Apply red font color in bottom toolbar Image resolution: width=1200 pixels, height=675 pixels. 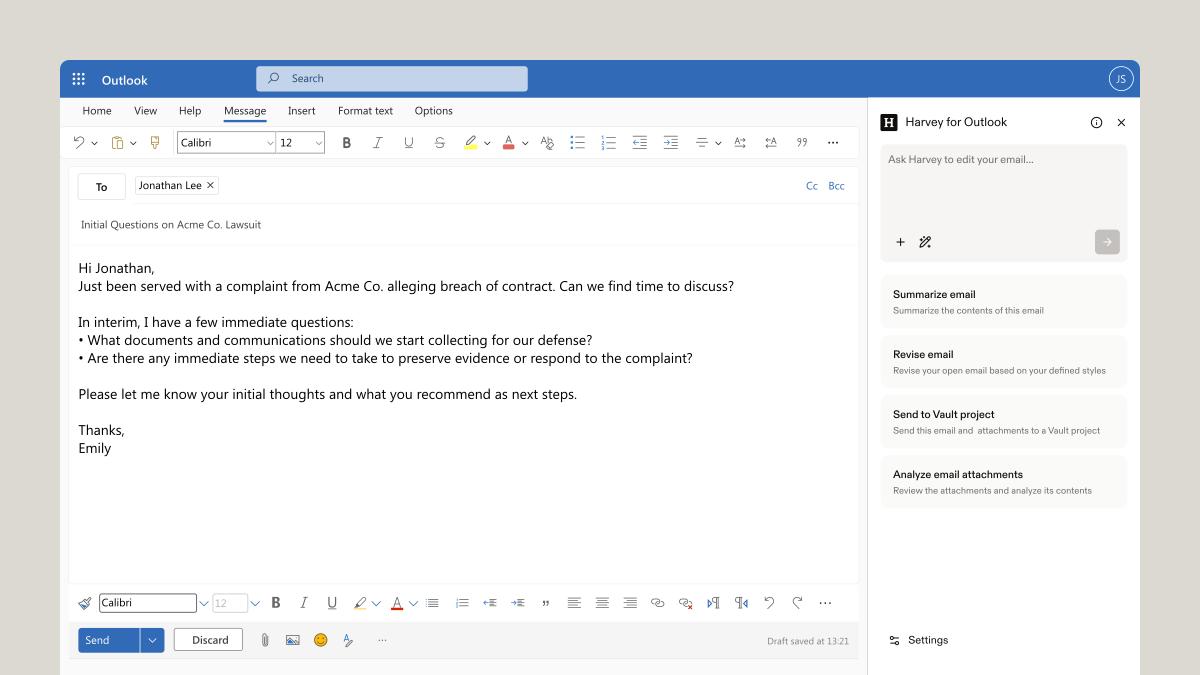[x=397, y=603]
